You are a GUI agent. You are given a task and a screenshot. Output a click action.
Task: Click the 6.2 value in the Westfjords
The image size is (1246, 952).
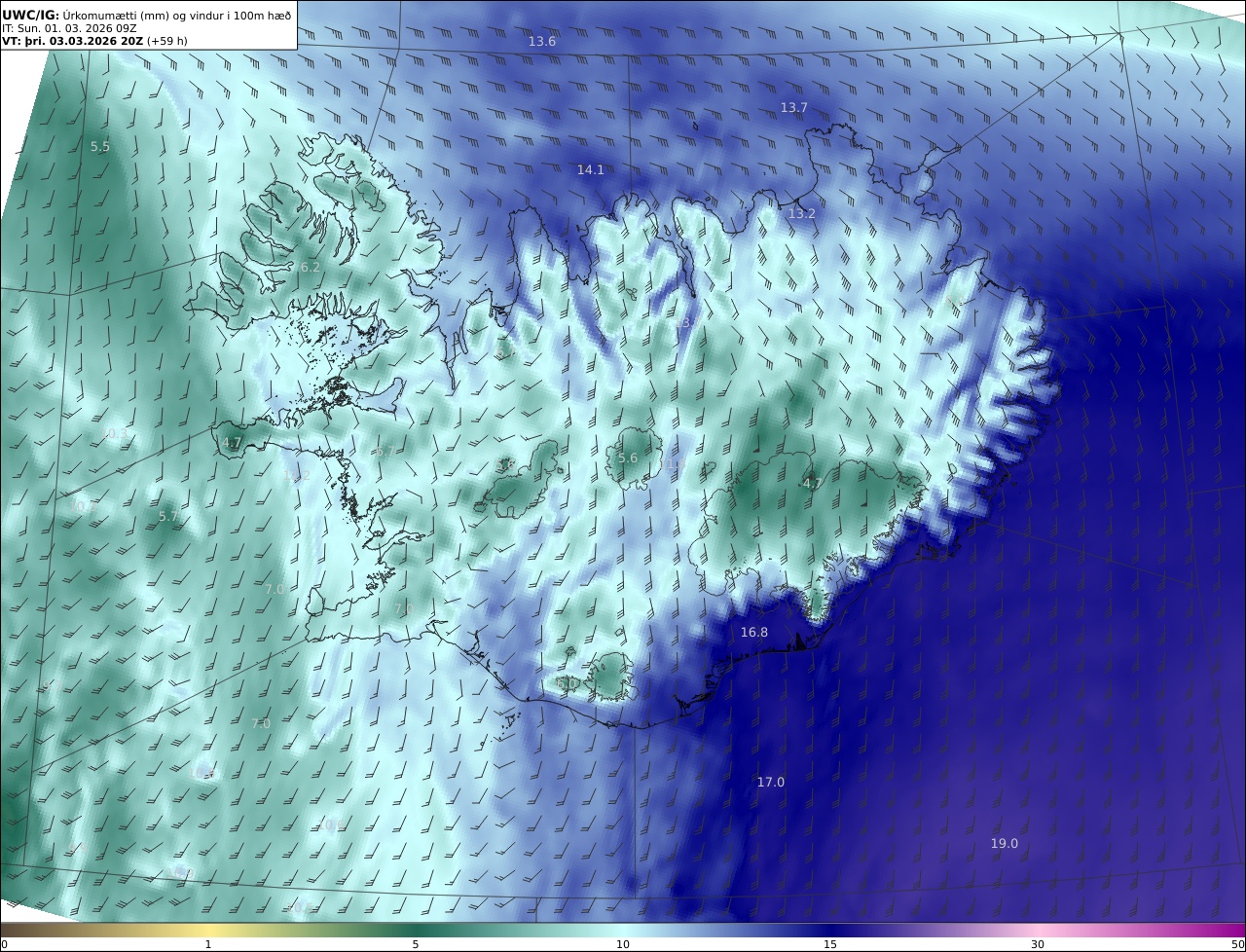311,267
